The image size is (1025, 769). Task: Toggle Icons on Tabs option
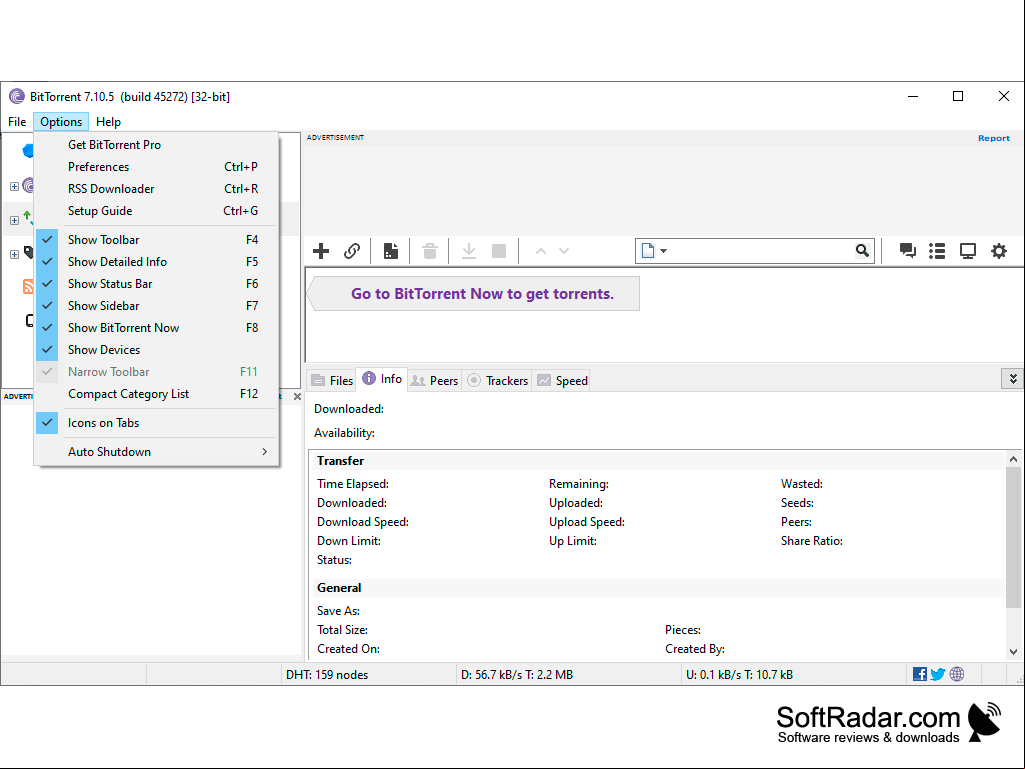tap(157, 423)
